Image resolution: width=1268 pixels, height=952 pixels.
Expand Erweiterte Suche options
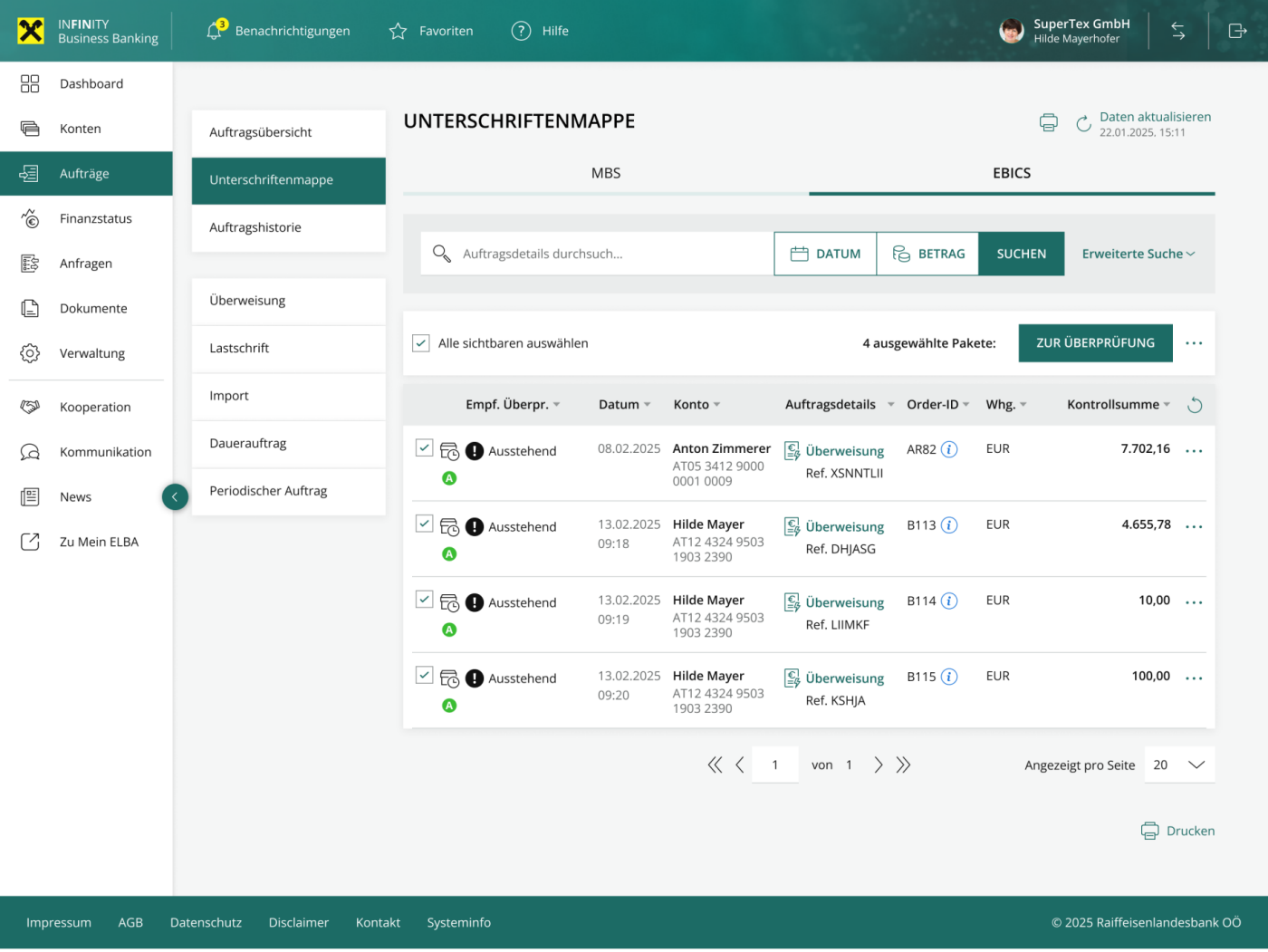[x=1138, y=254]
